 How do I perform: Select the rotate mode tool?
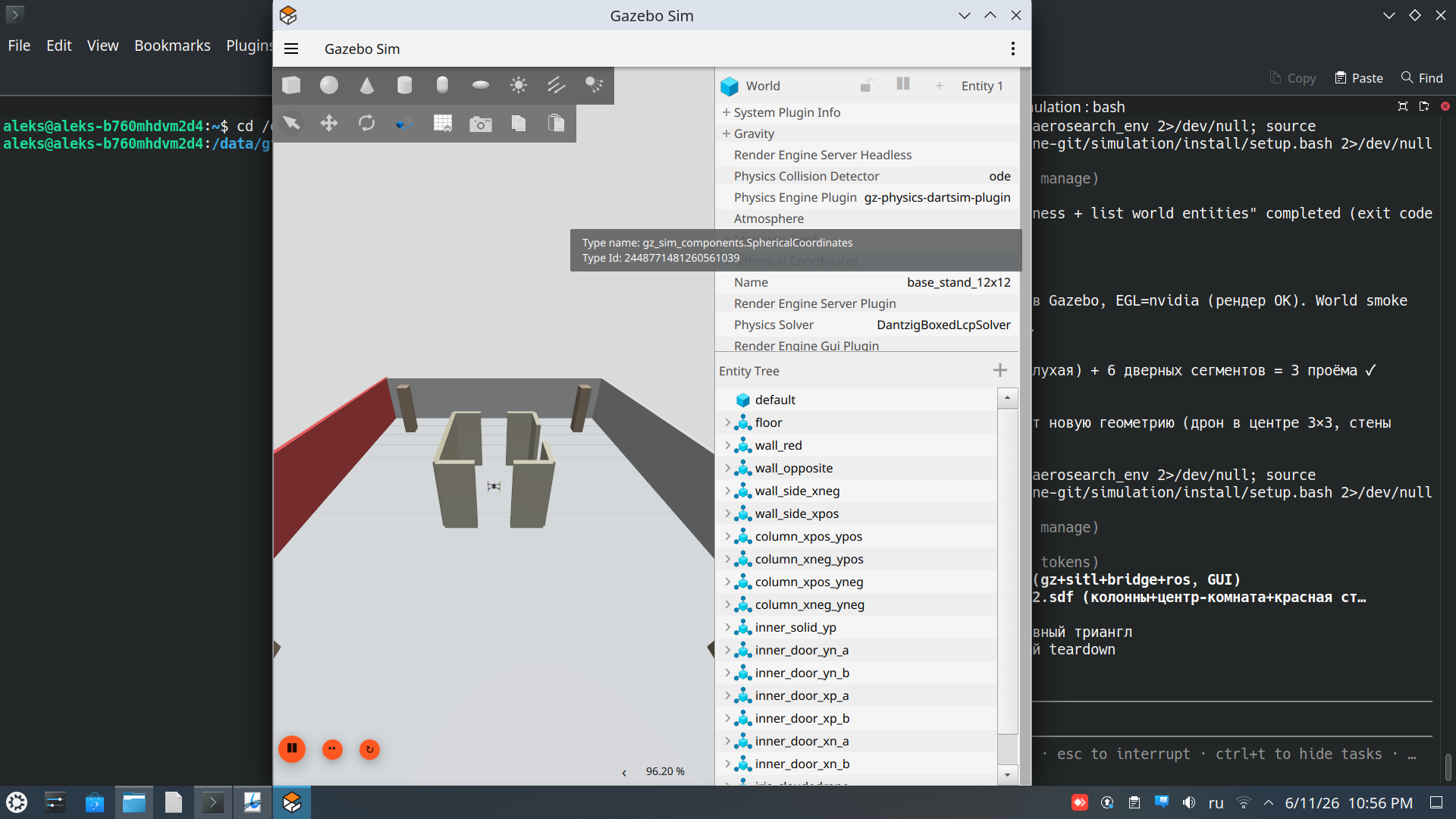367,123
